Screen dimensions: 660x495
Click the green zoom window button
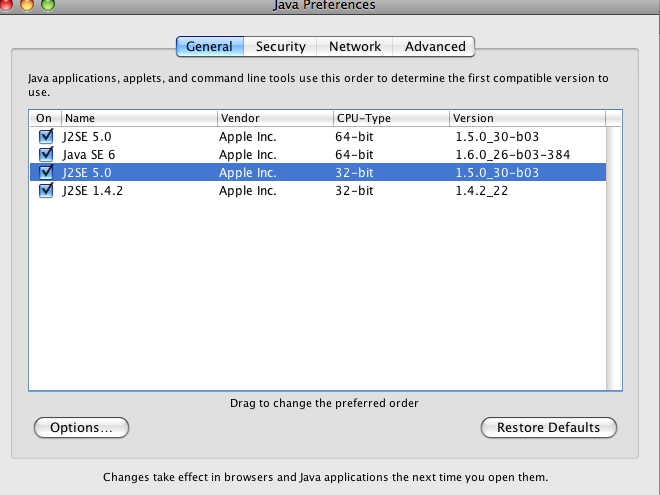pos(48,4)
